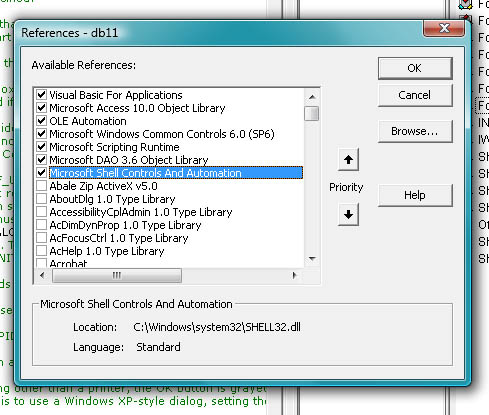Select 'Visual Basic For Applications' entry
The image size is (489, 415).
click(x=116, y=95)
